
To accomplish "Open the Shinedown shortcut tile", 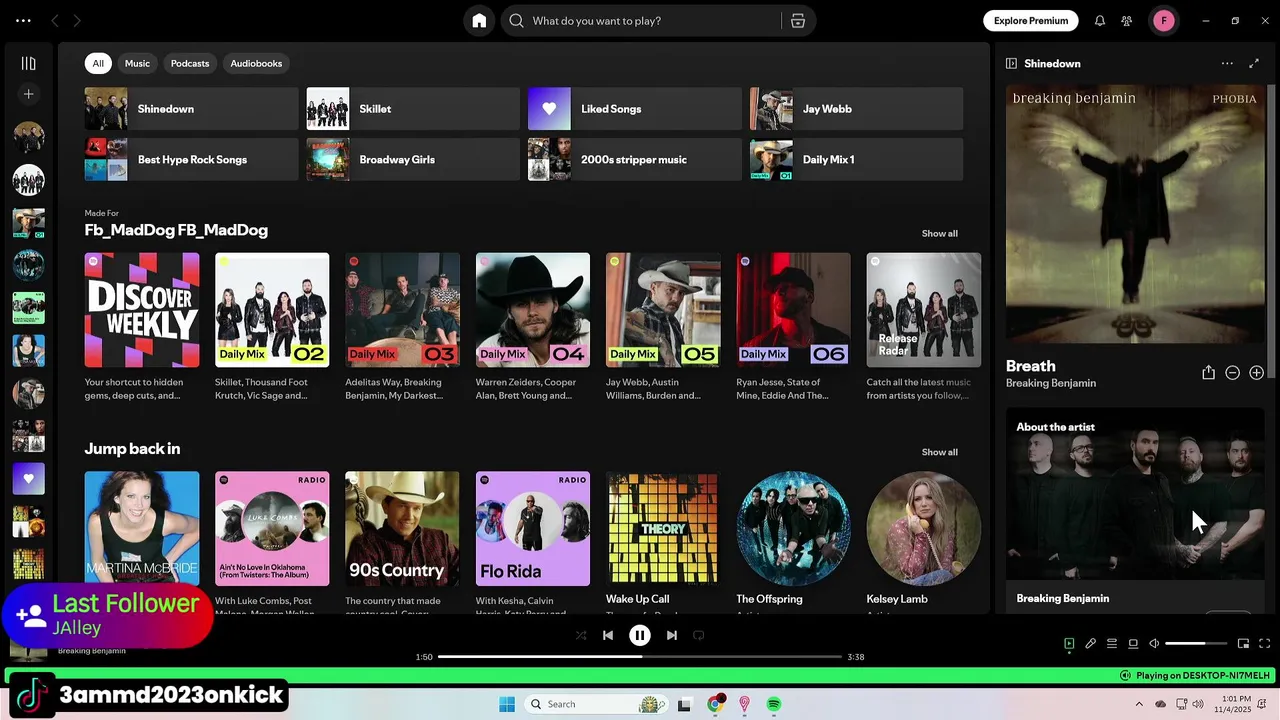I will [x=191, y=109].
